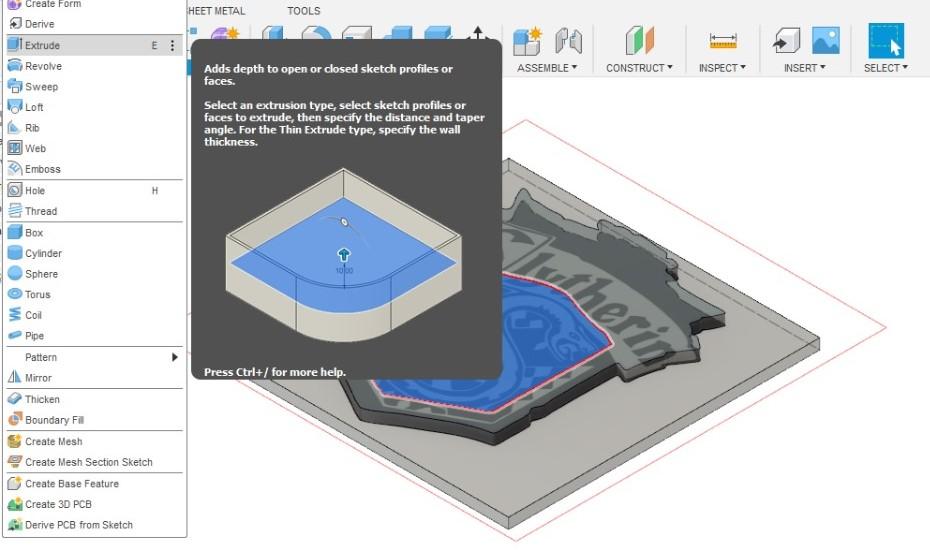Select the Loft icon

(15, 107)
